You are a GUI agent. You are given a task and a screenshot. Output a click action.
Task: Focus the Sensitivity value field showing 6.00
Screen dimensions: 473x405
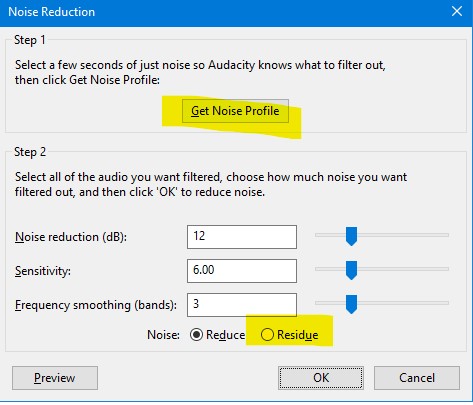coord(242,271)
